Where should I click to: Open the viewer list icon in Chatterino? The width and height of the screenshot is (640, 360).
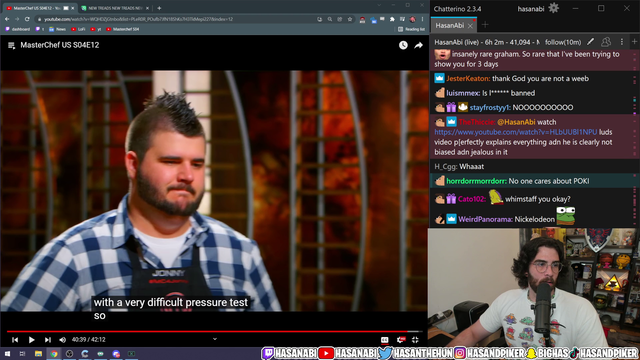606,42
